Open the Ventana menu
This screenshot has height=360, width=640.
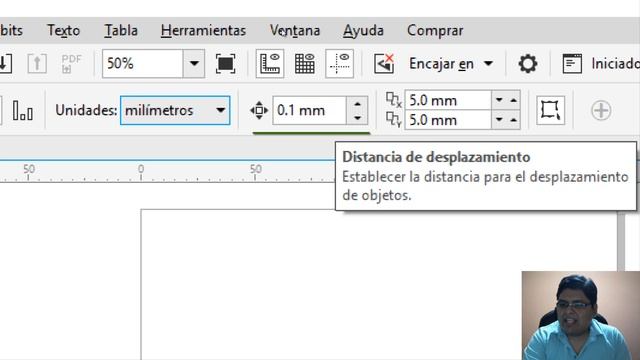coord(295,31)
